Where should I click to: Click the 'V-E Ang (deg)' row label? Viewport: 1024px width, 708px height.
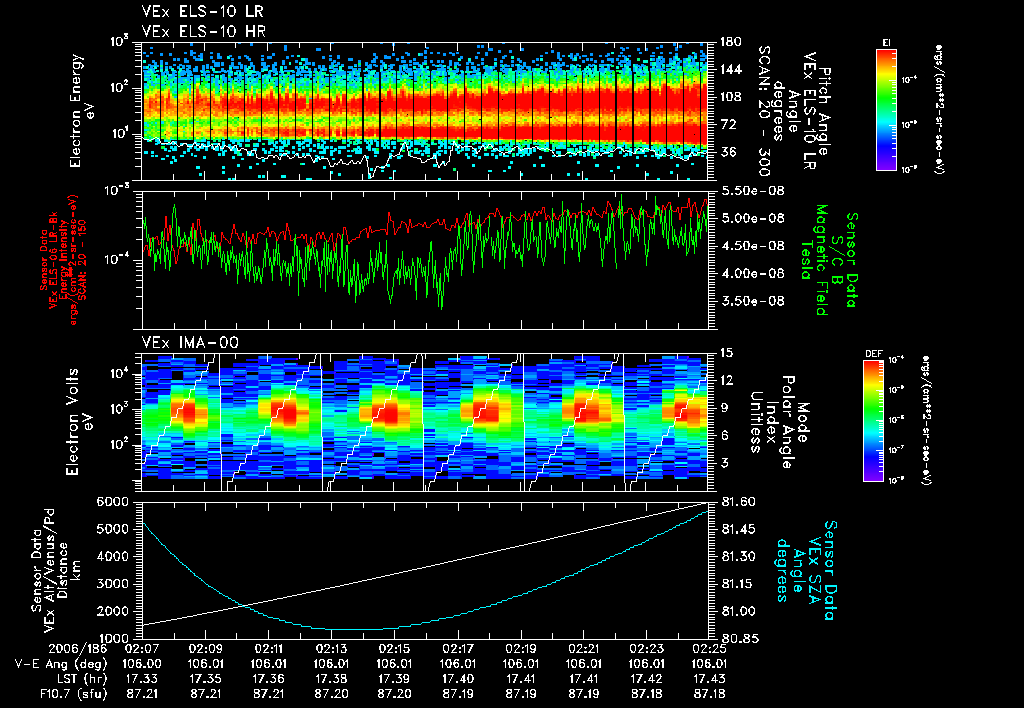point(61,664)
